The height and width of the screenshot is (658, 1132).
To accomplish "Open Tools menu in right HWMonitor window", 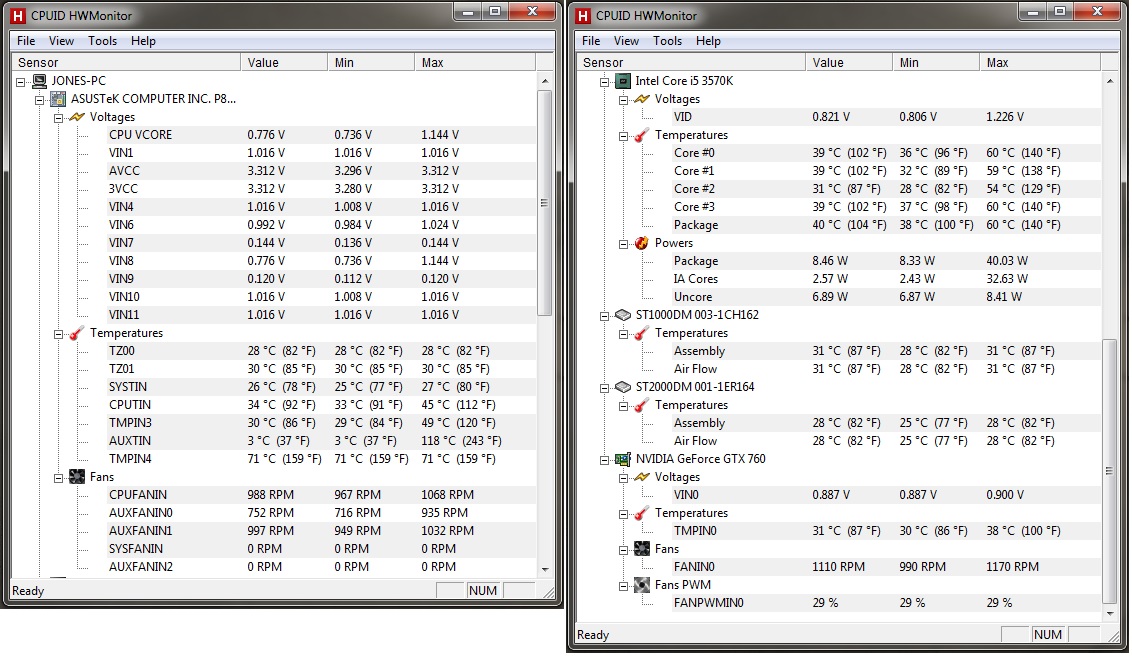I will point(668,41).
